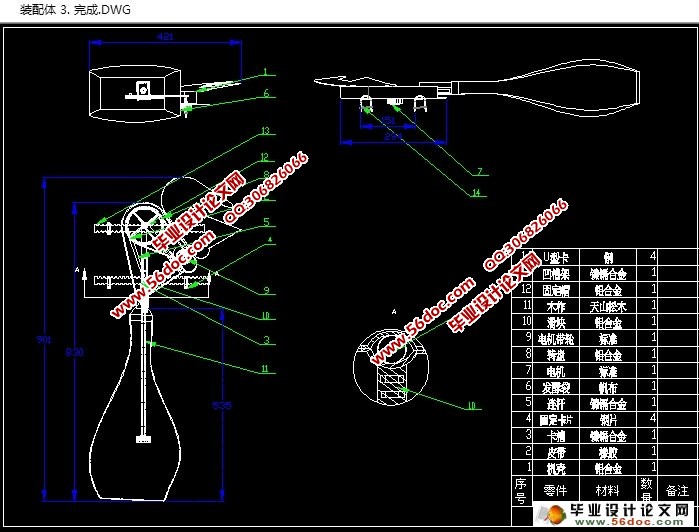This screenshot has height=532, width=699.
Task: Select the U型卡 cell in the parts table
Action: 556,257
